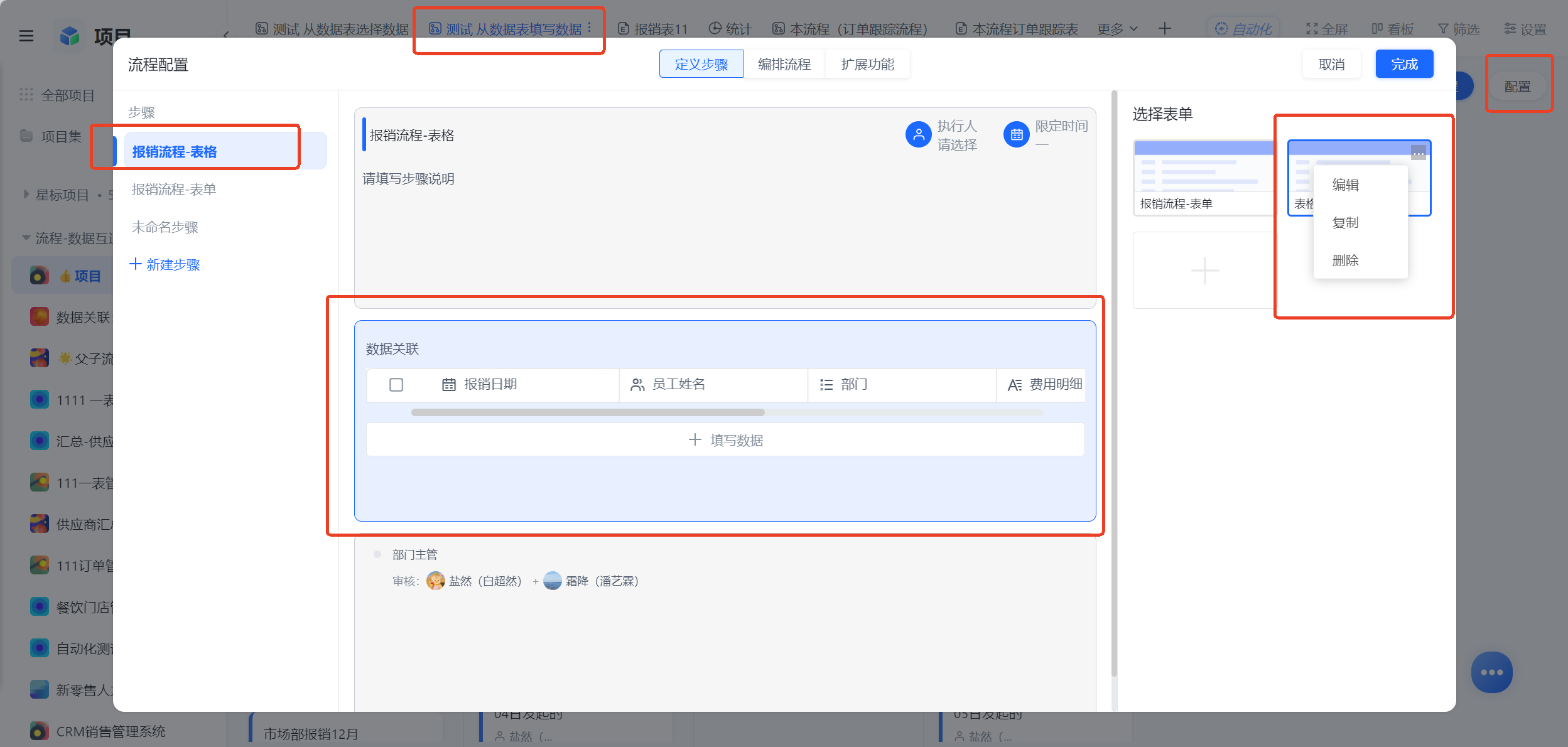The width and height of the screenshot is (1568, 747).
Task: Open the three-dot menu on the 表格 form thumbnail
Action: [x=1418, y=153]
